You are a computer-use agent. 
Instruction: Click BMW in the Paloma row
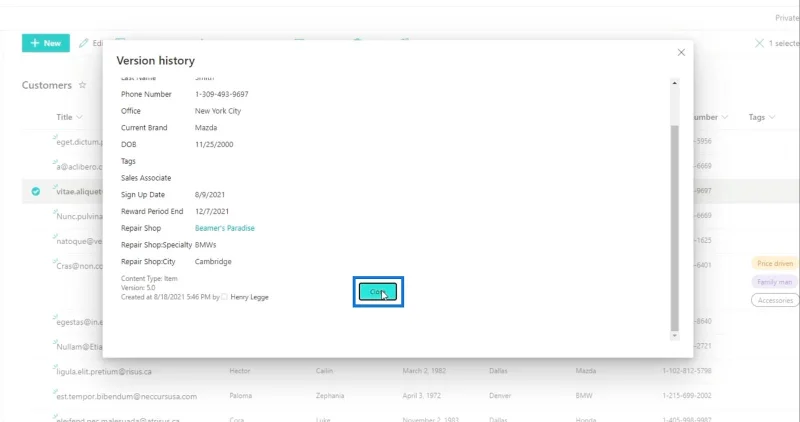584,395
